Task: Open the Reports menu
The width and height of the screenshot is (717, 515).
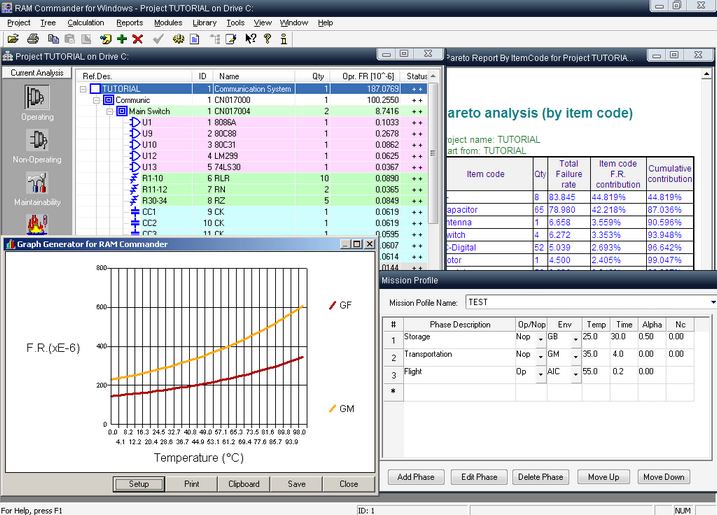Action: [129, 23]
